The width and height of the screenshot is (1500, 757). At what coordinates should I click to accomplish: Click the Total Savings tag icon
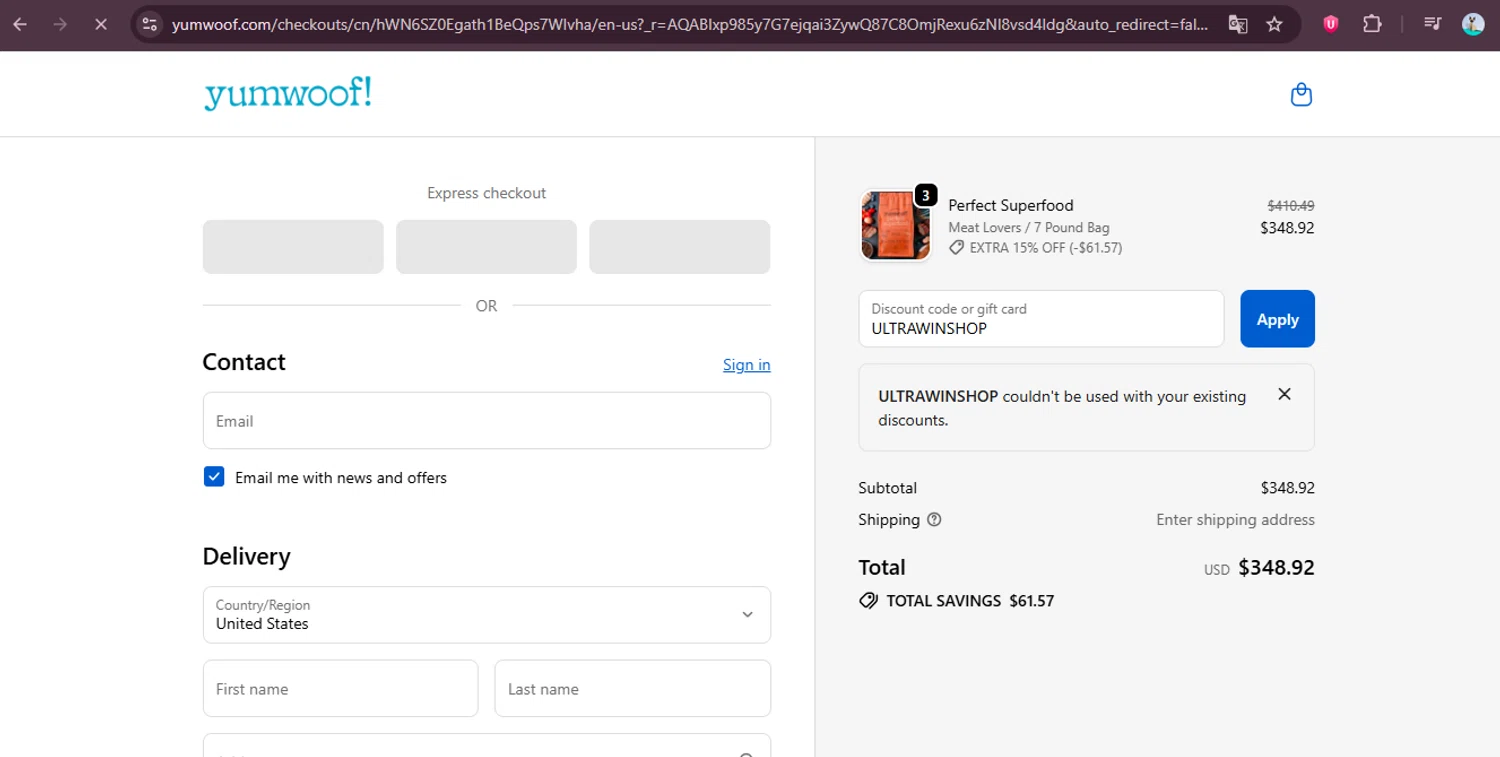coord(868,601)
